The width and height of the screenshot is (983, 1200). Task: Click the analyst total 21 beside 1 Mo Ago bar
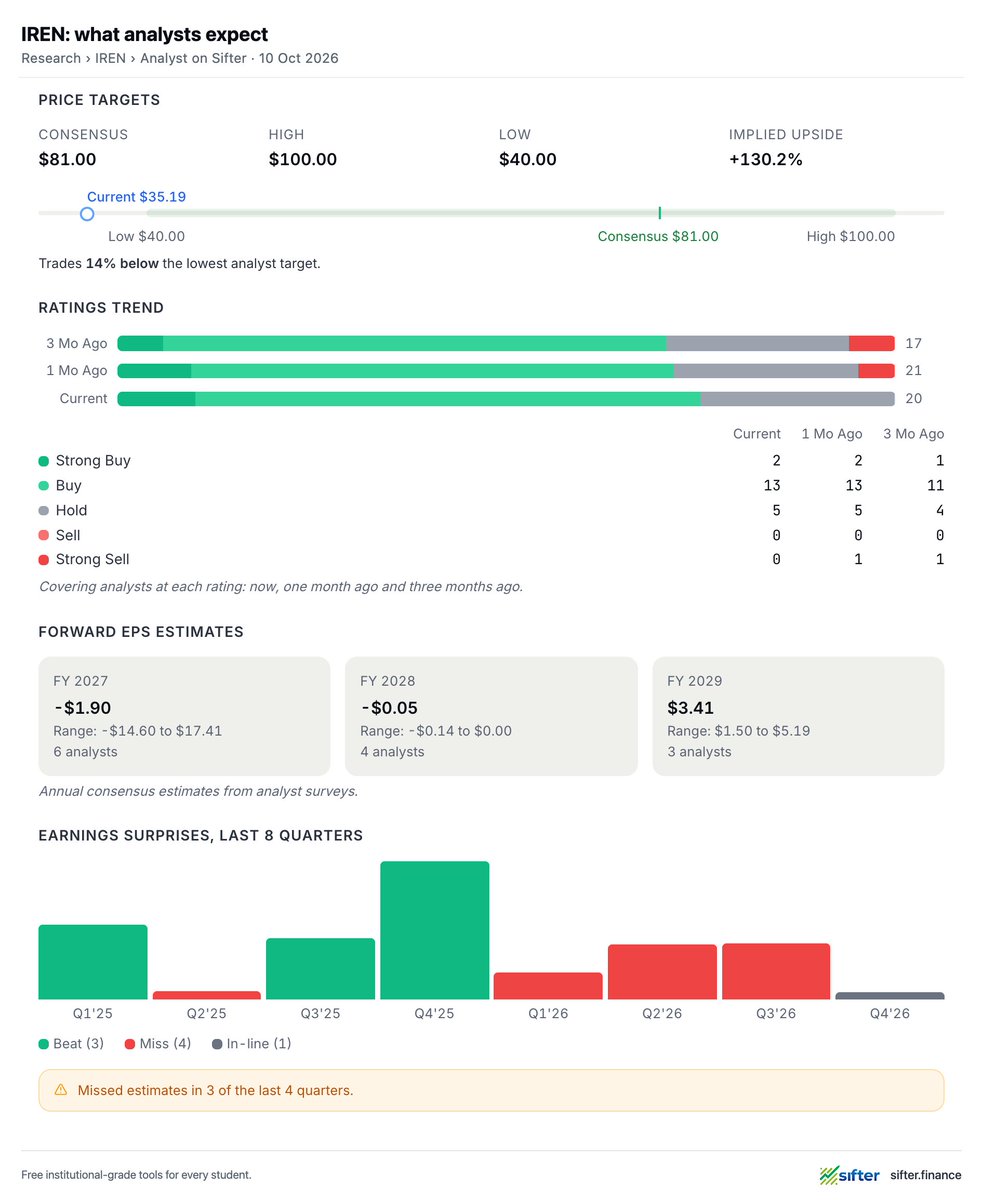pos(913,371)
